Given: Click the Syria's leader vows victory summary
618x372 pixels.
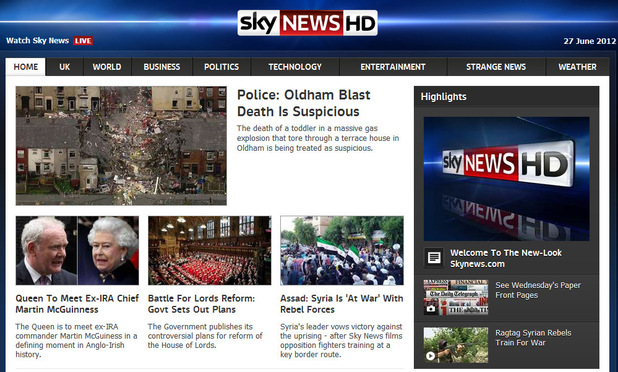Looking at the screenshot, I should [341, 340].
